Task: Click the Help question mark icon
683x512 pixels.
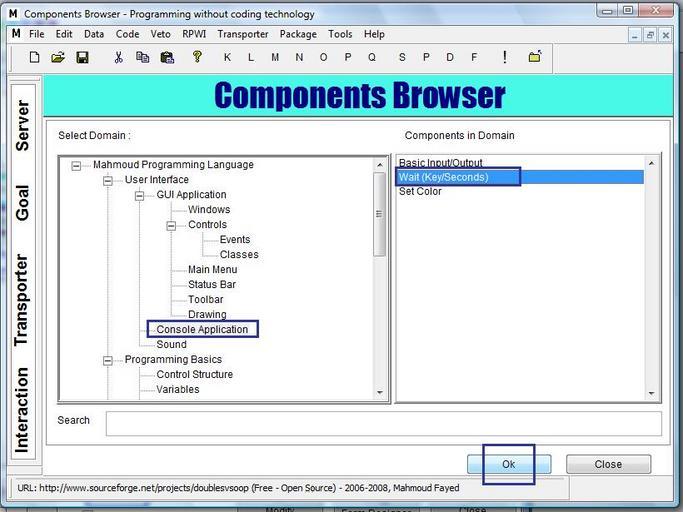Action: pos(197,57)
